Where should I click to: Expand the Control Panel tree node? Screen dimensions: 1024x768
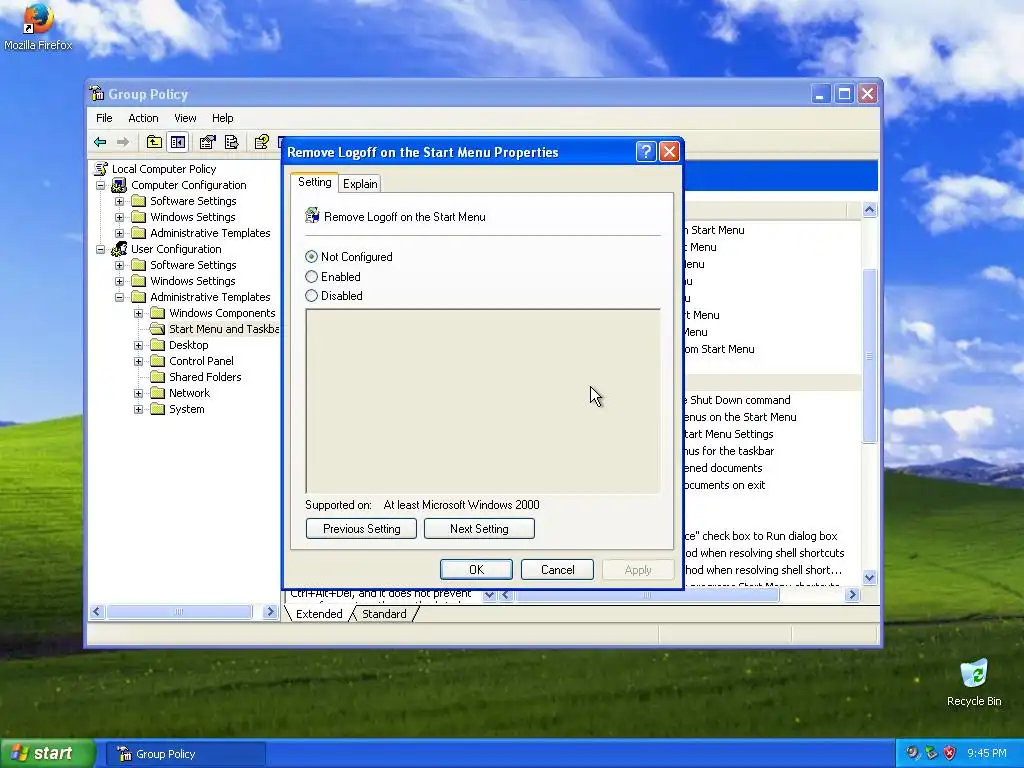click(138, 361)
